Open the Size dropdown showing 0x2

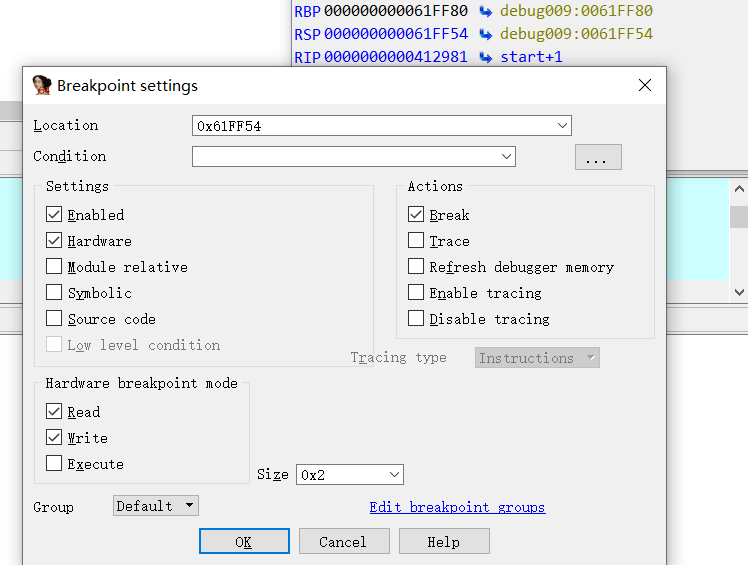(394, 475)
